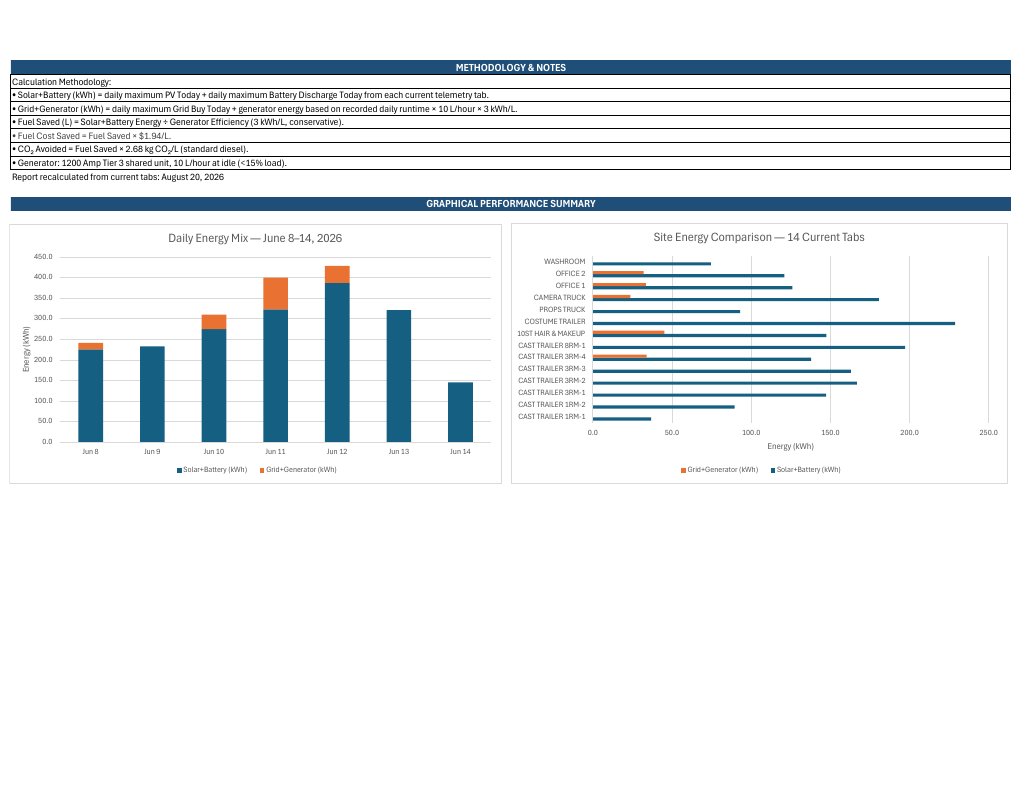
Task: Select the OFFICE 2 category label
Action: click(570, 273)
